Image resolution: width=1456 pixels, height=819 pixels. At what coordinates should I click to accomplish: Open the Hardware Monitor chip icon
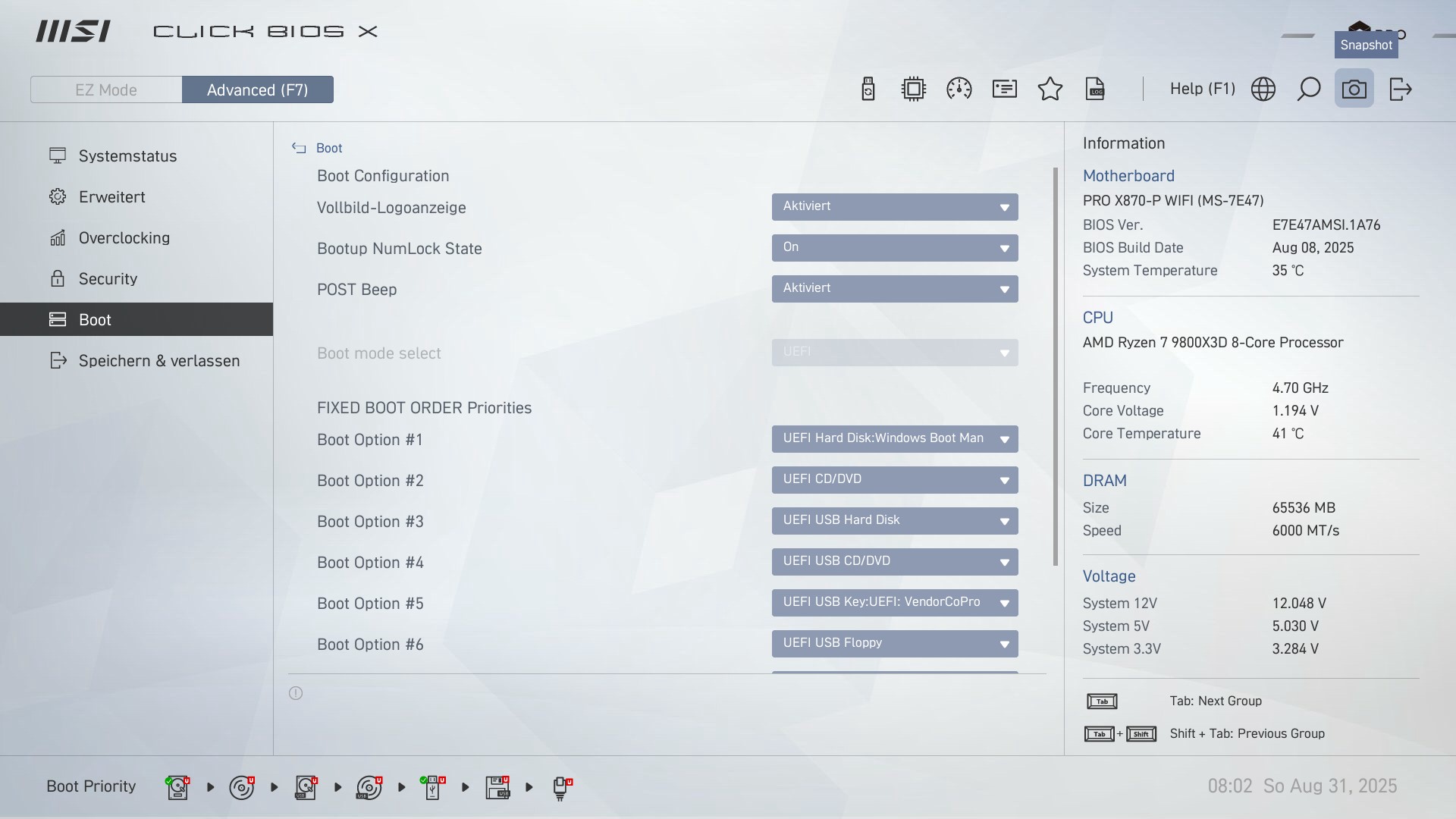tap(914, 89)
